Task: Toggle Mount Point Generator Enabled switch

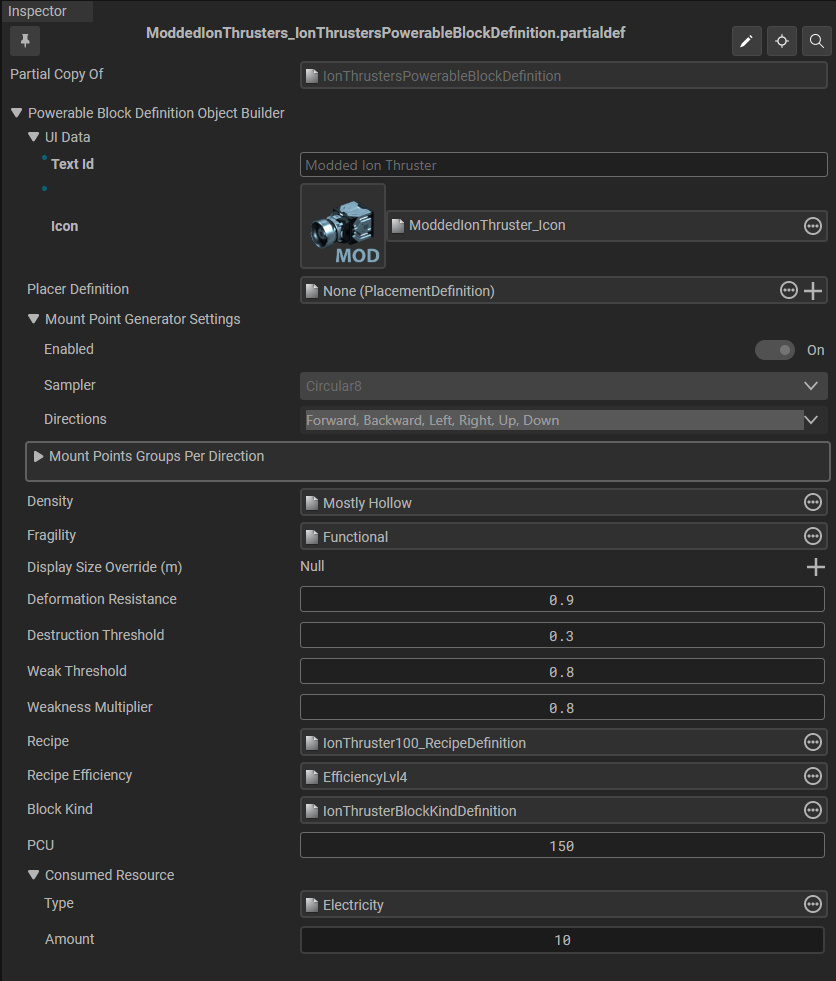Action: pos(775,350)
